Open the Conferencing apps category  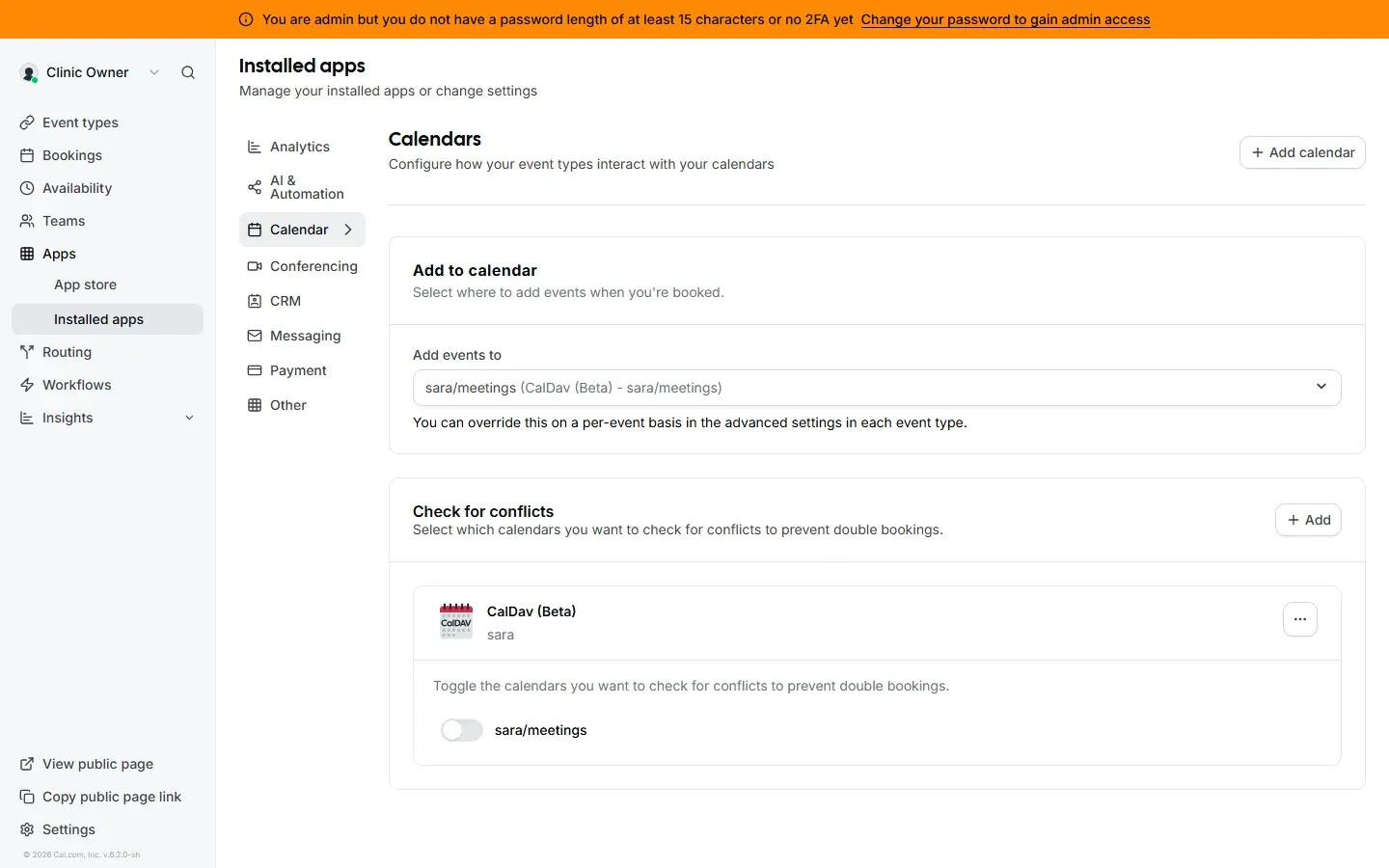302,266
